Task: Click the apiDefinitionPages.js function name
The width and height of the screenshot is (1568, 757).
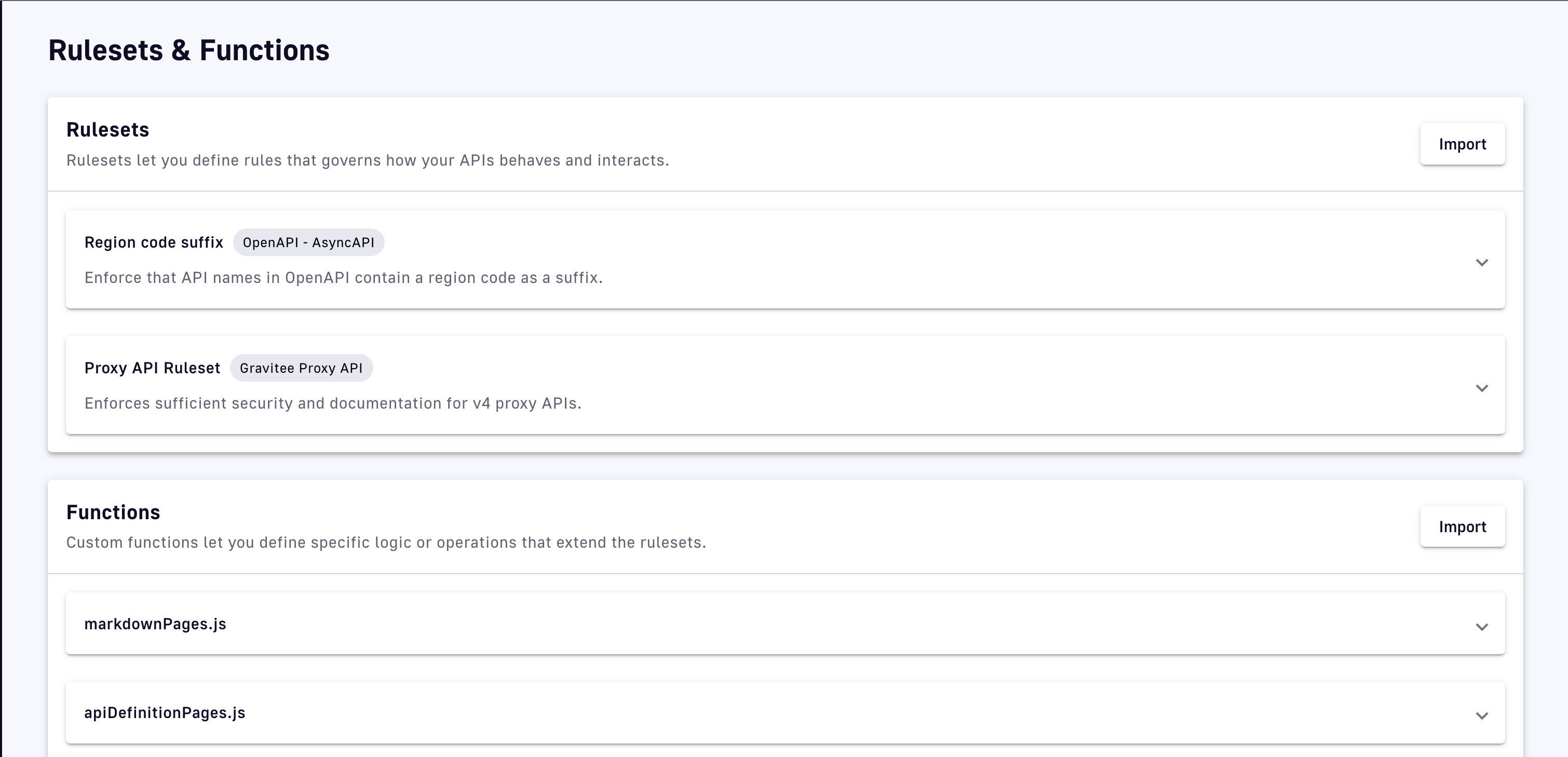Action: coord(165,712)
